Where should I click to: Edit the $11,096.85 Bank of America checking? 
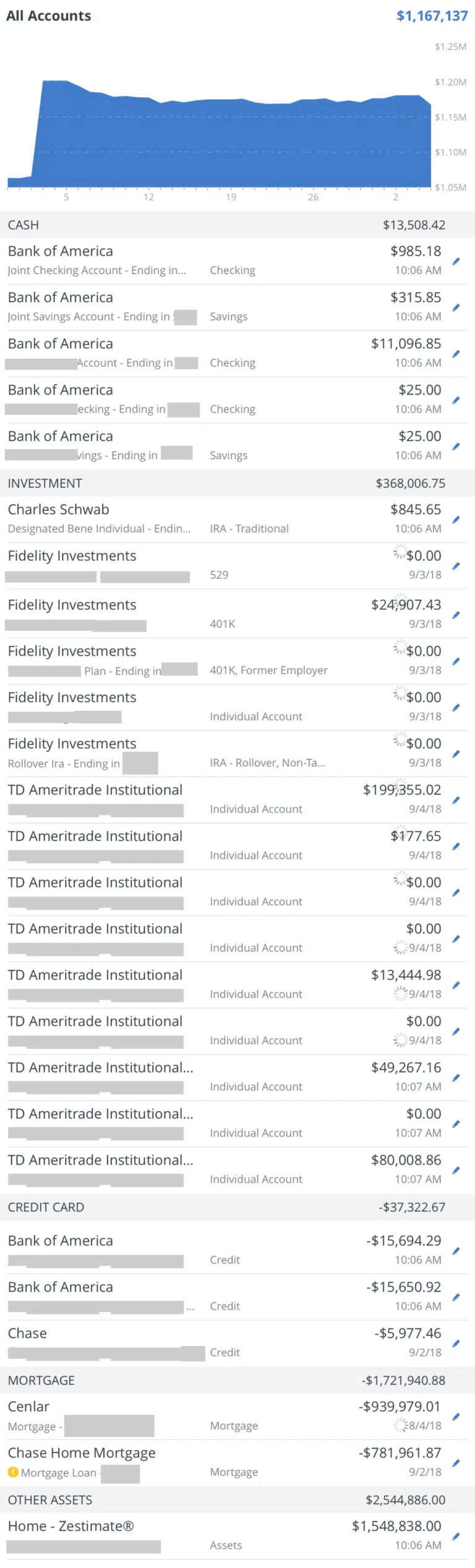click(456, 354)
